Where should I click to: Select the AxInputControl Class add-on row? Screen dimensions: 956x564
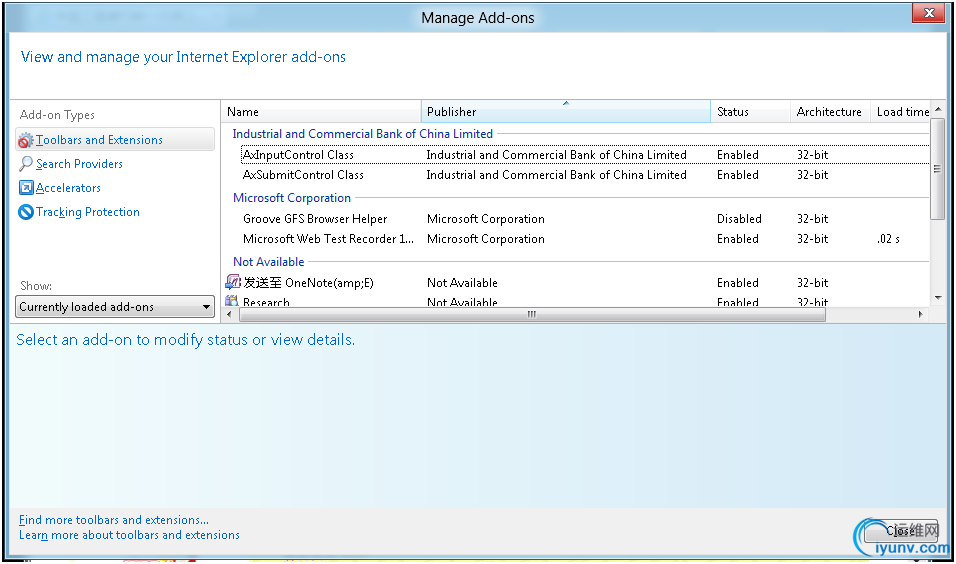tap(298, 155)
